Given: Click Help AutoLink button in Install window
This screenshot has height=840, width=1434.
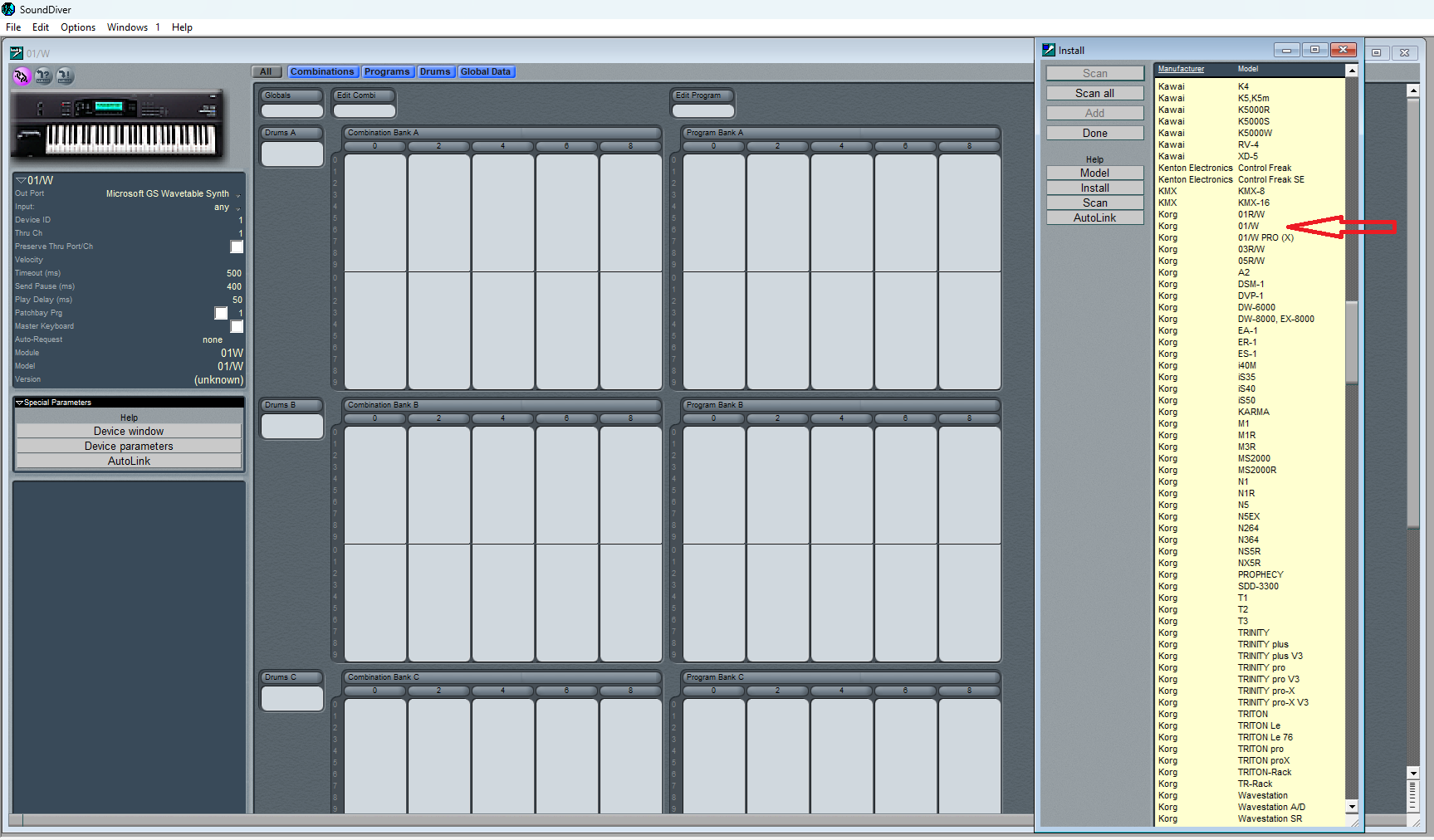Looking at the screenshot, I should point(1094,217).
